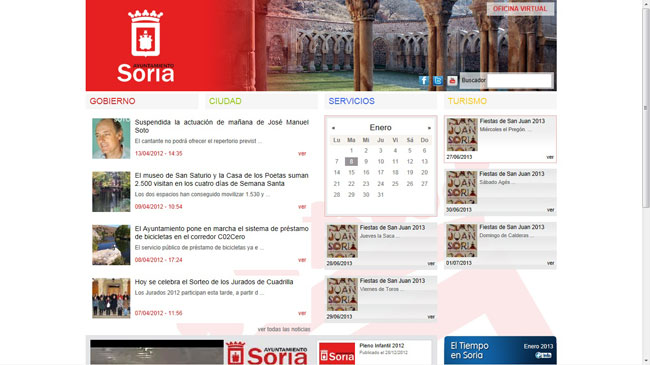Open Sorteo de los Jurados headline
The width and height of the screenshot is (650, 365).
click(214, 282)
